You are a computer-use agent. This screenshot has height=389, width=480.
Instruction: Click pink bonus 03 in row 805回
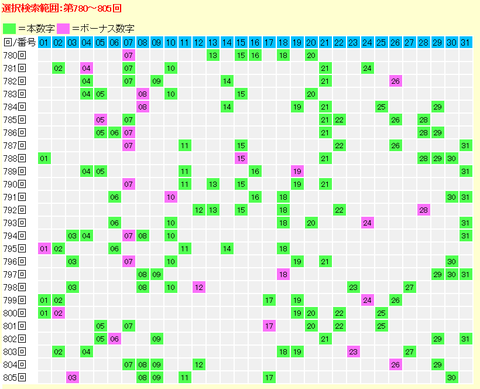tap(72, 378)
